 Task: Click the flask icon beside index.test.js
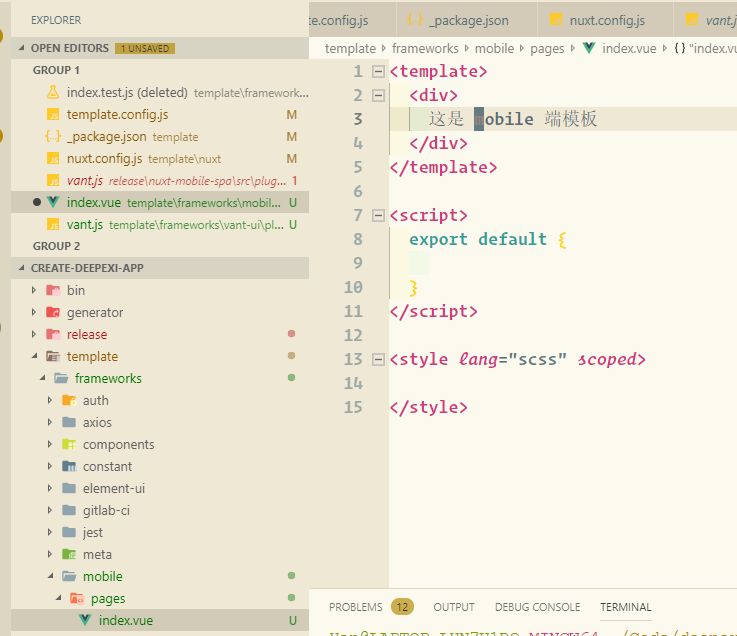click(x=53, y=92)
